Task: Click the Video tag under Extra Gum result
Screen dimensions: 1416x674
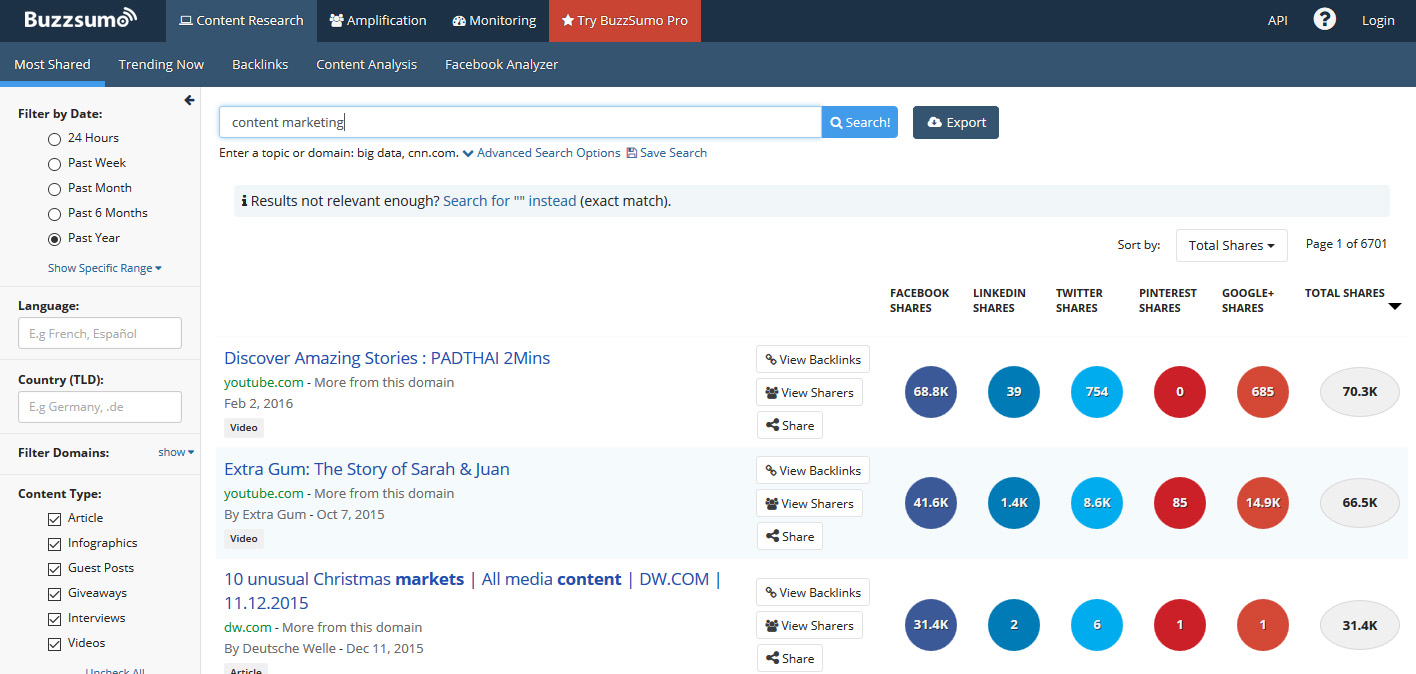Action: click(243, 538)
